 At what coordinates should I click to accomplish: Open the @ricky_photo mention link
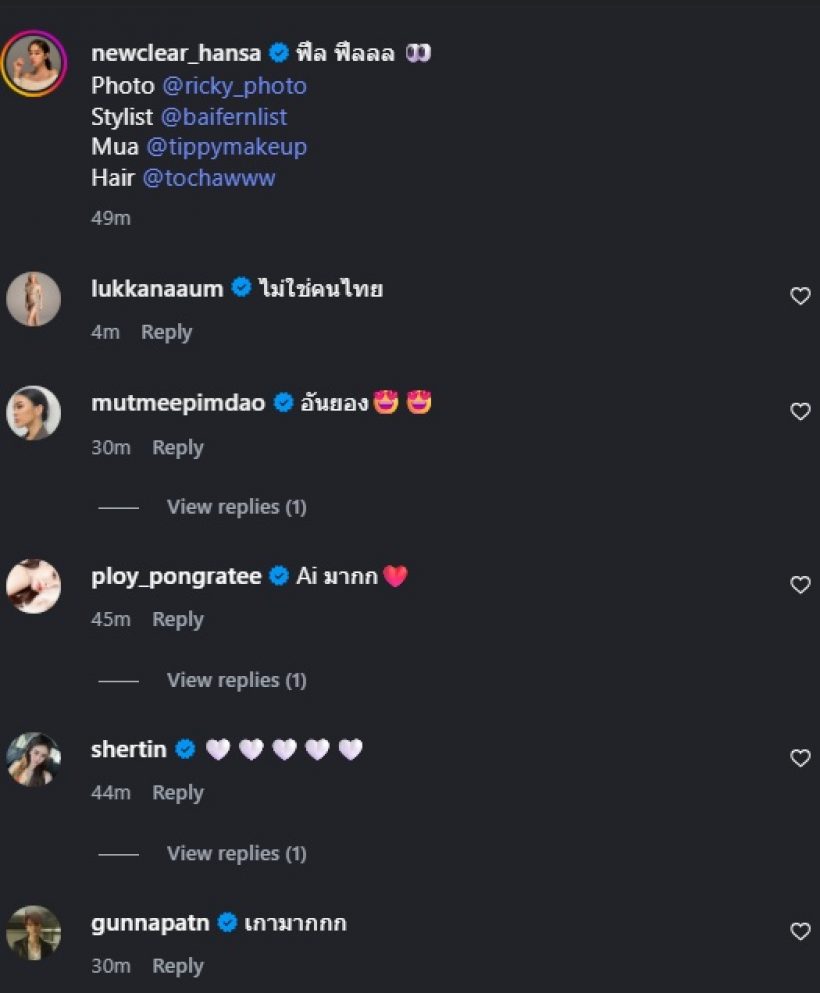coord(234,86)
